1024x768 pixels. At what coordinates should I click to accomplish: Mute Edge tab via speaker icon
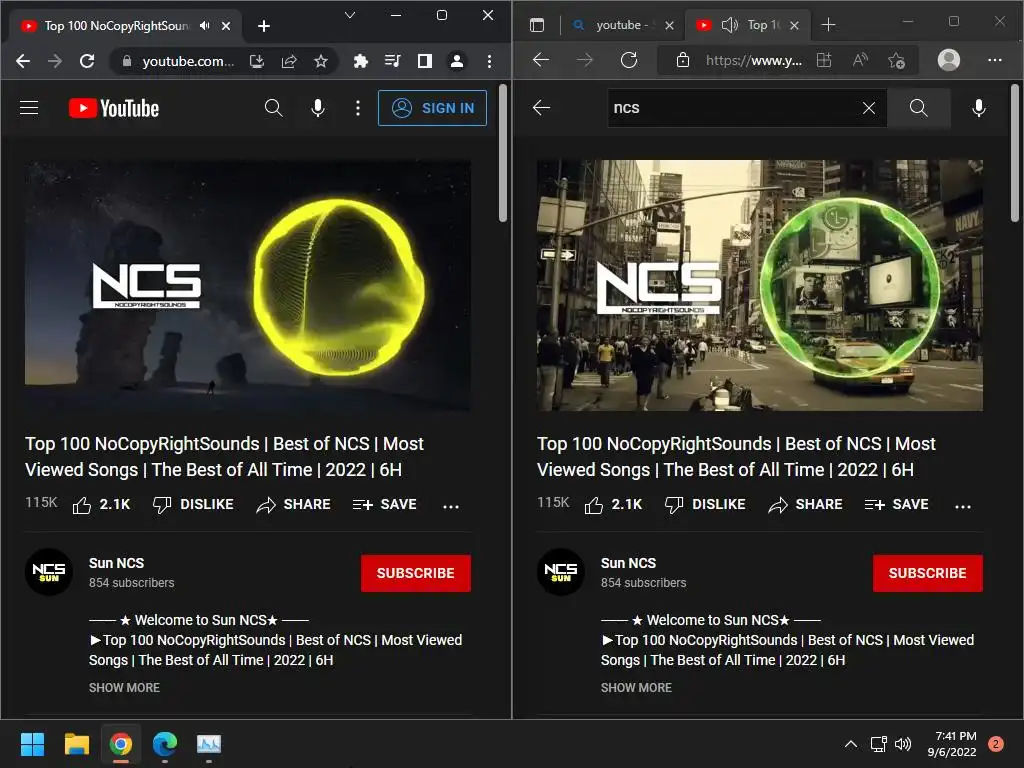[729, 25]
